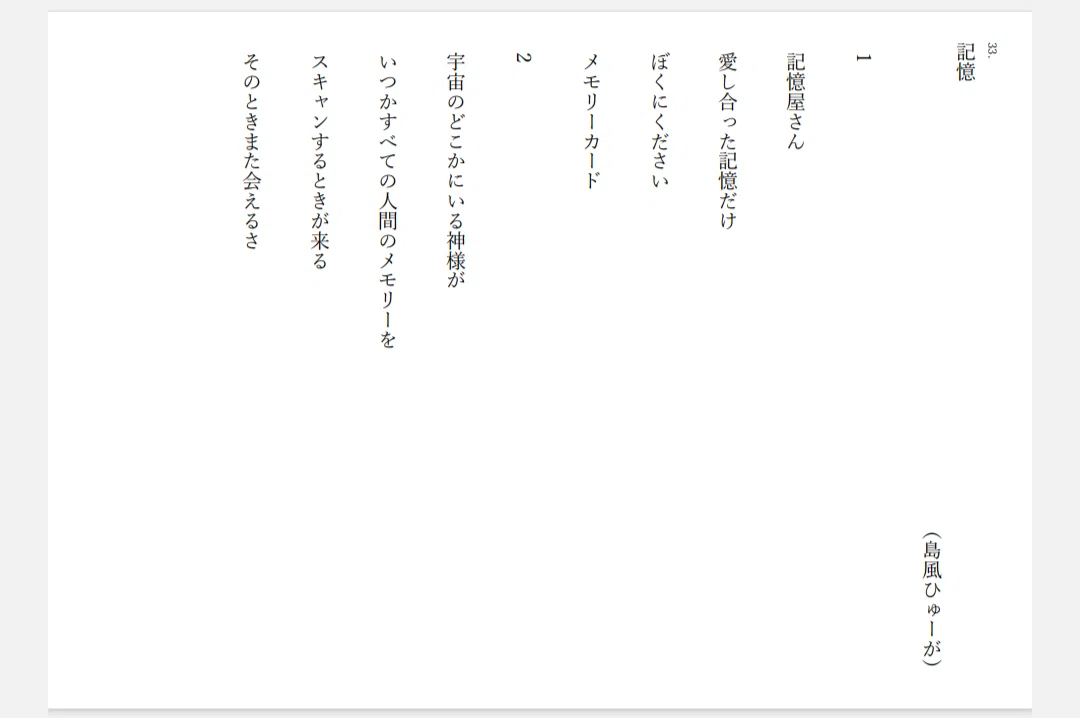
Task: Click the line 宇宙のどこかにいる神様が
Action: [456, 170]
